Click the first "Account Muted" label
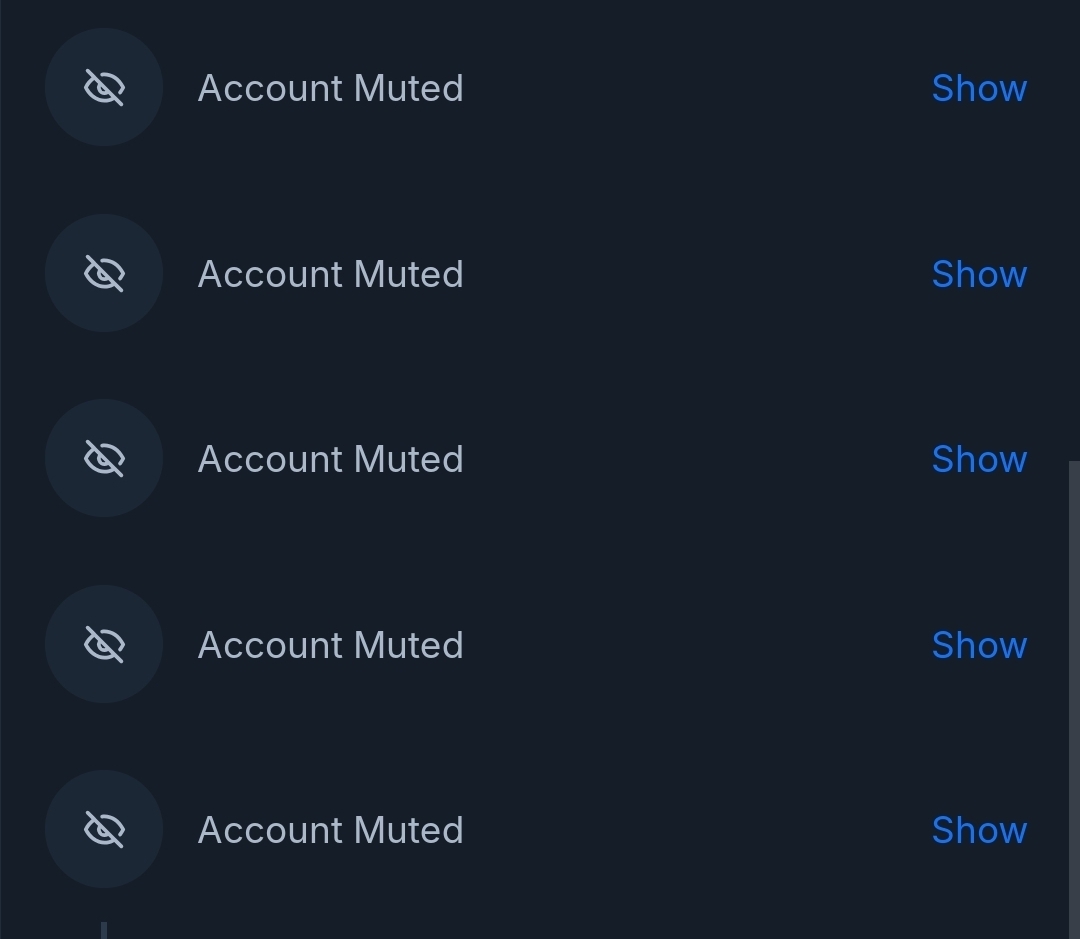The width and height of the screenshot is (1080, 939). coord(330,88)
